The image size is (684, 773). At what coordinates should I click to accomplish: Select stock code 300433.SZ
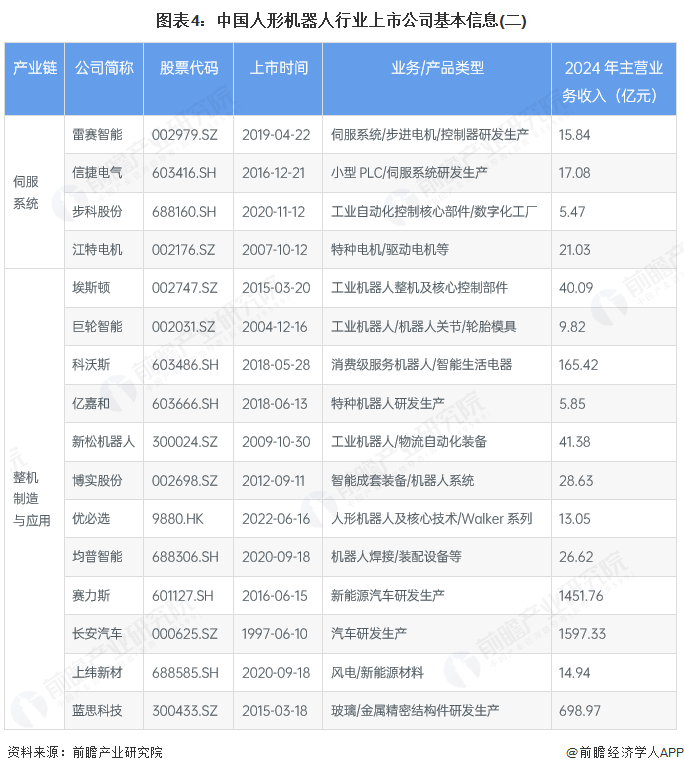click(184, 711)
